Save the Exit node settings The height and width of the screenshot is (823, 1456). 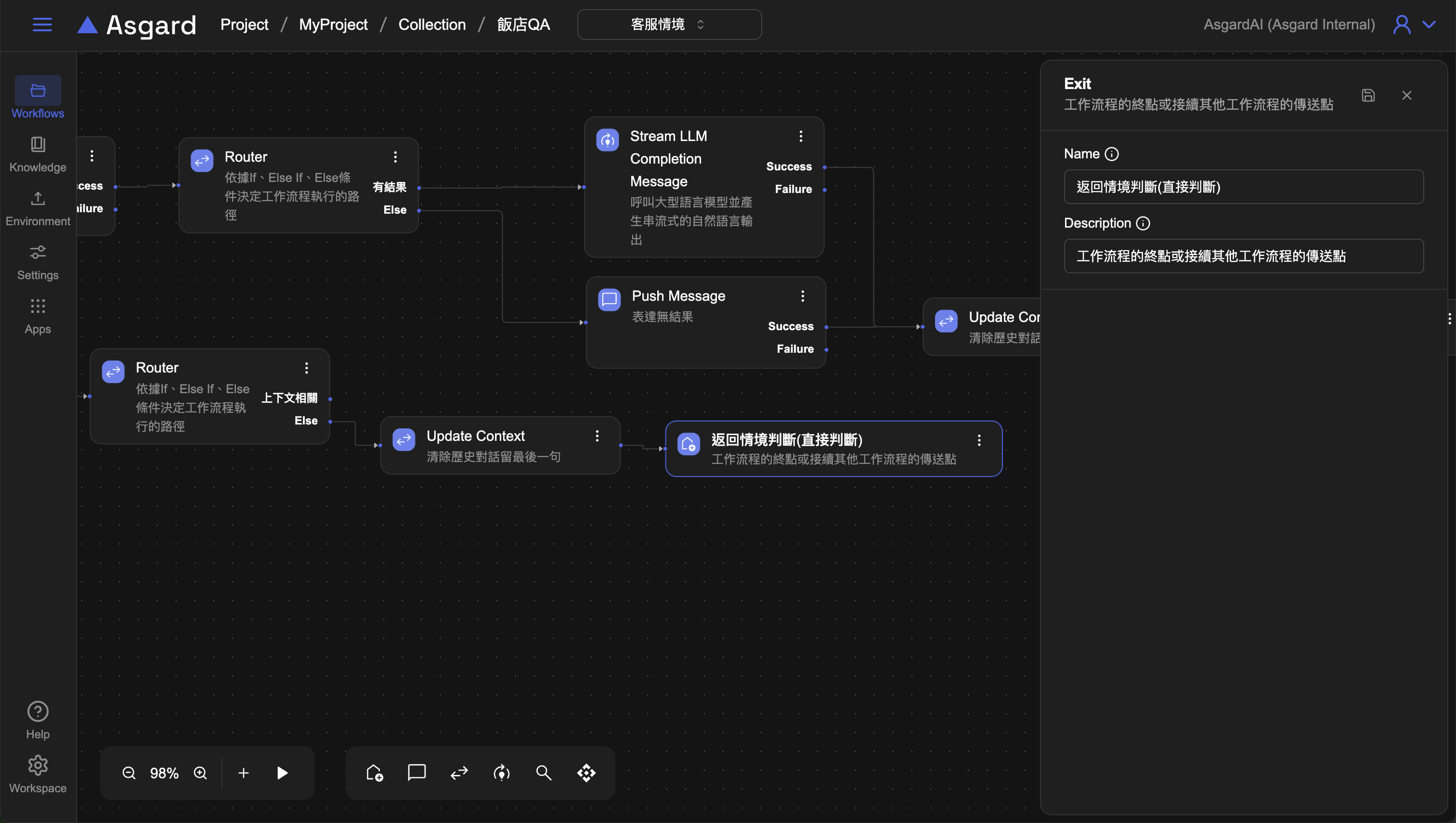click(1368, 95)
